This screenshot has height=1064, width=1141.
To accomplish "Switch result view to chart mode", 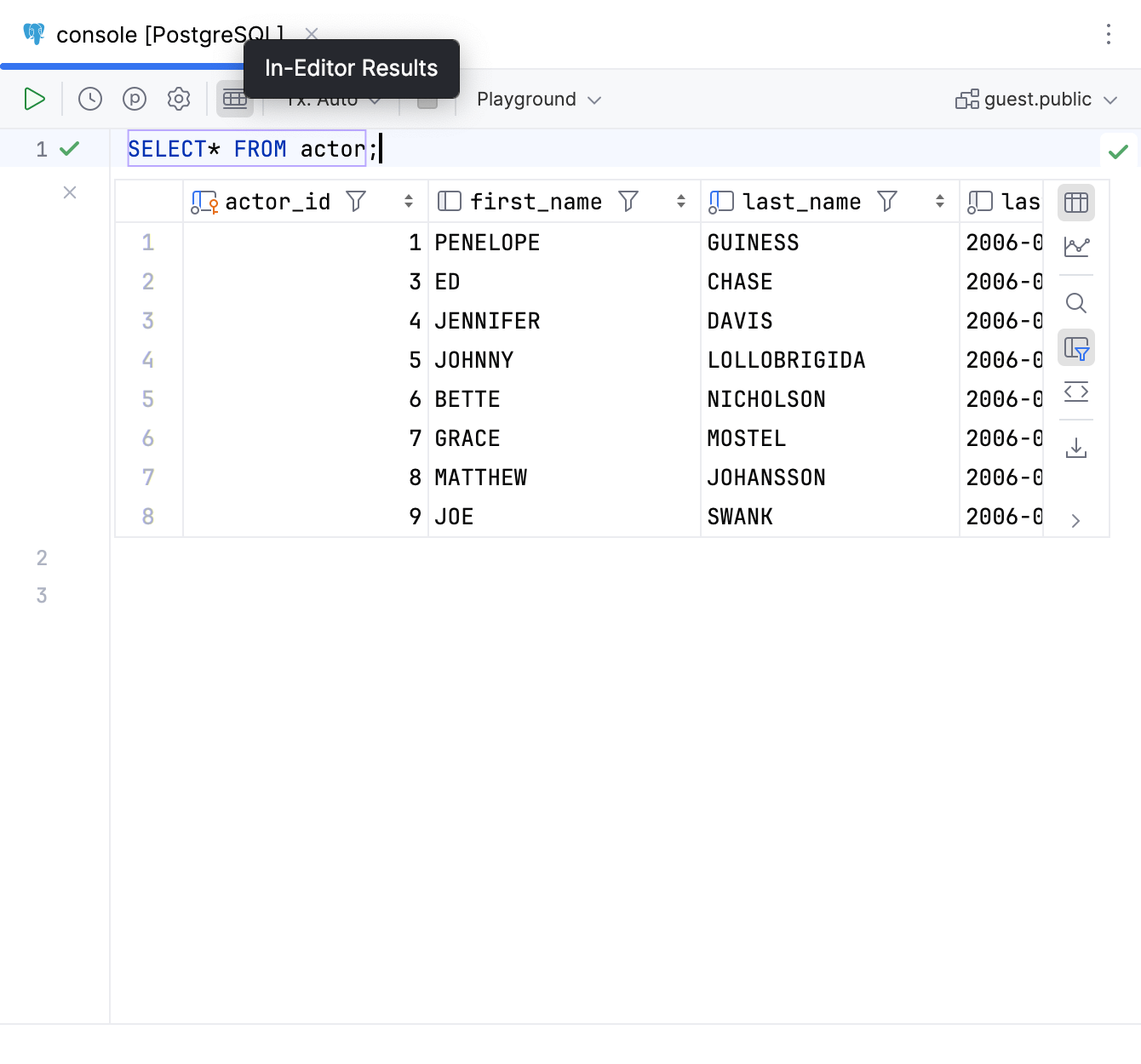I will point(1076,247).
